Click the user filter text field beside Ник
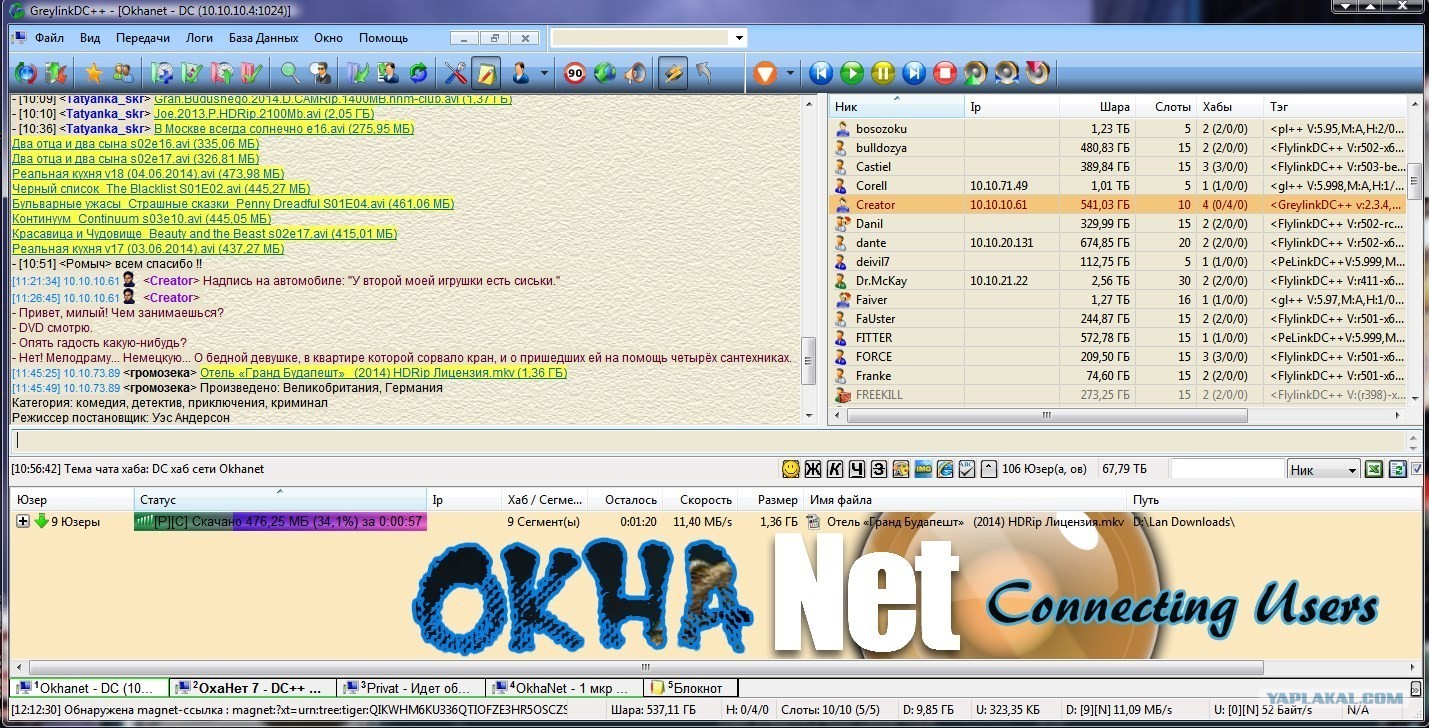This screenshot has width=1429, height=728. click(x=1227, y=469)
